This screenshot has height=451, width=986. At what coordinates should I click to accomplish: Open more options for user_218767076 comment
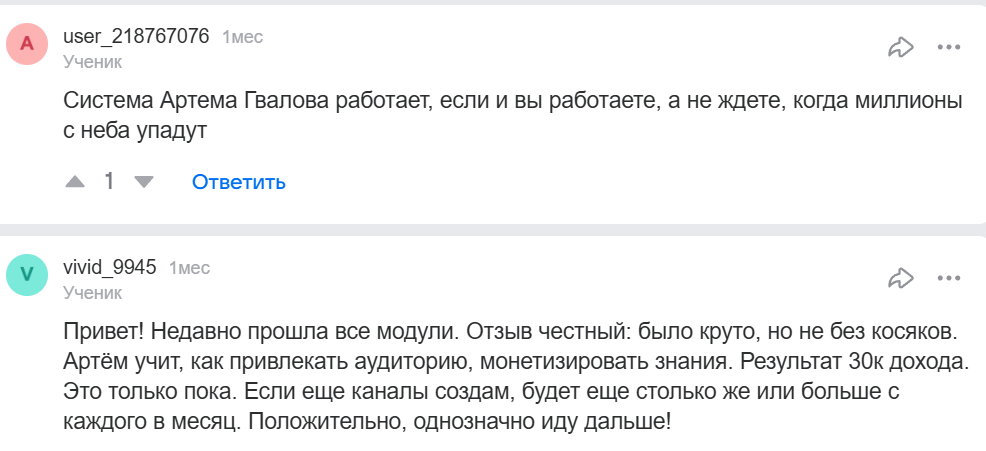[x=948, y=47]
